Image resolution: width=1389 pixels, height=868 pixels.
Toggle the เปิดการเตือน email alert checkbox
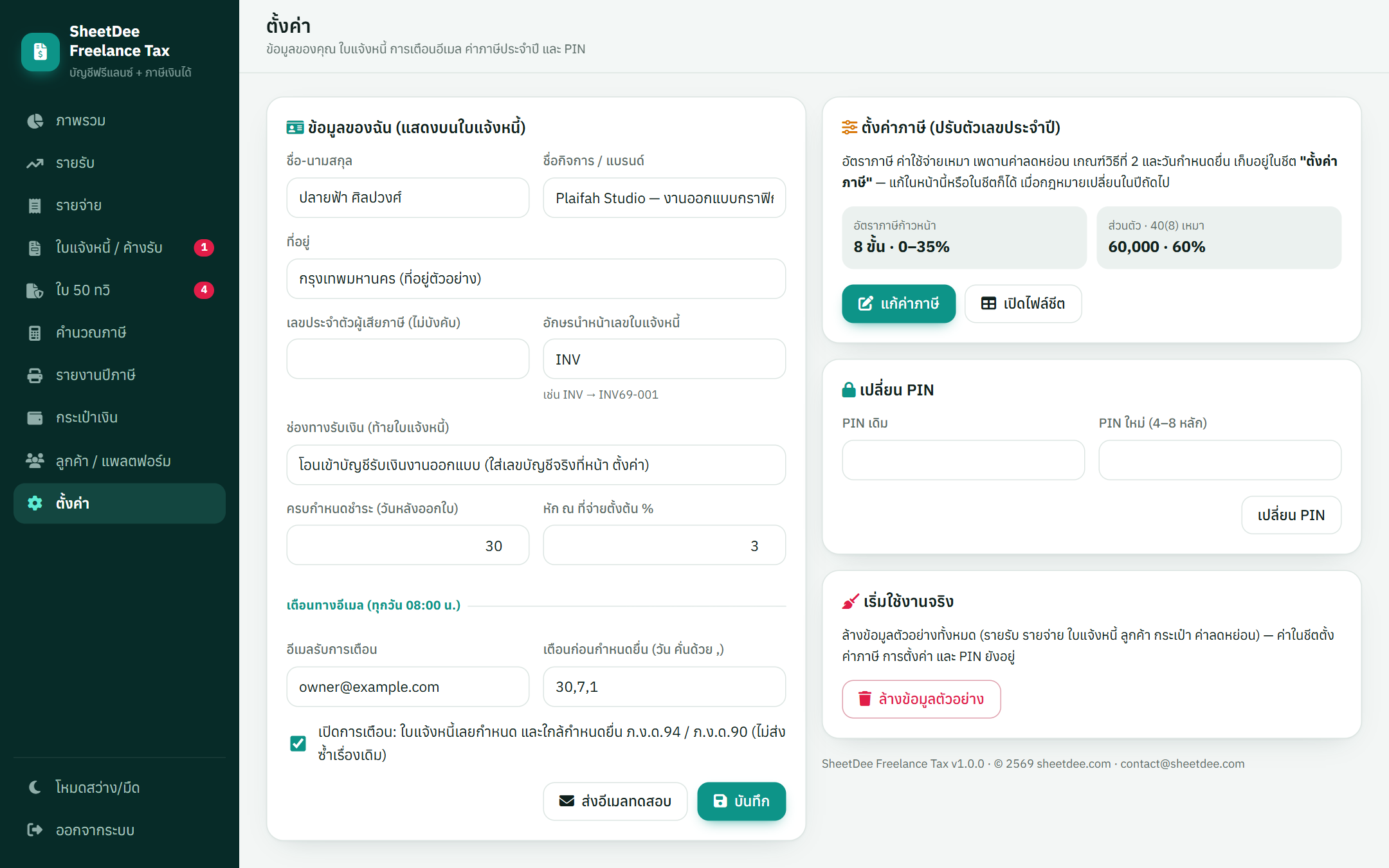298,743
